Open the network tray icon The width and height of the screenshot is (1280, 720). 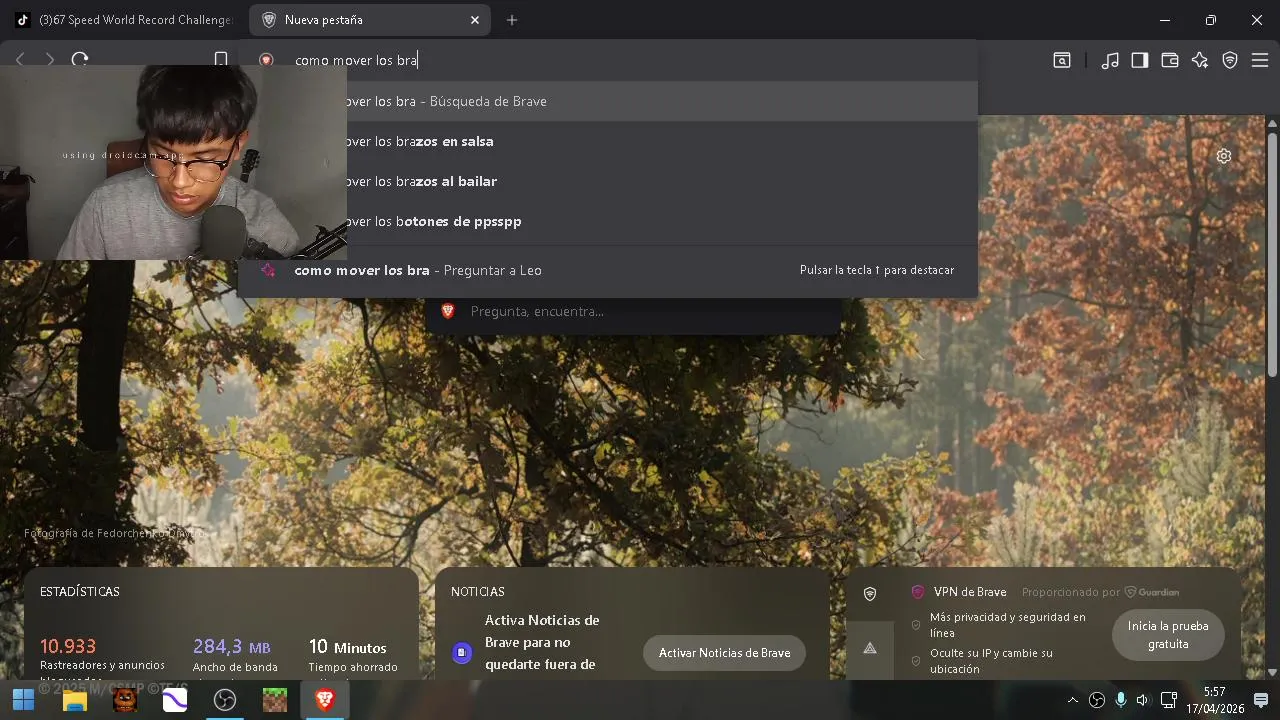pos(1168,700)
